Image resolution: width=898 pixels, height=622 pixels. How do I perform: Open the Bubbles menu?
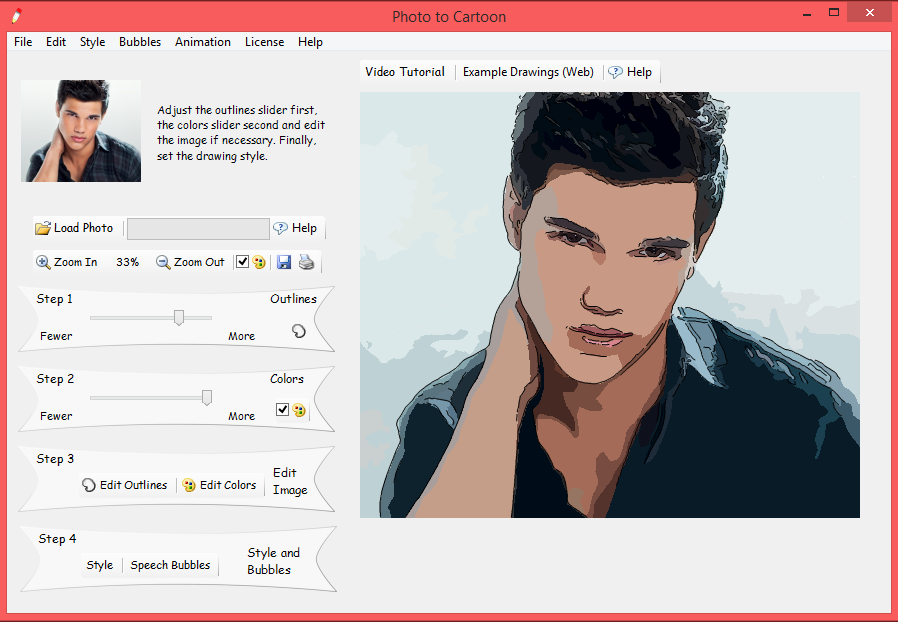click(140, 42)
